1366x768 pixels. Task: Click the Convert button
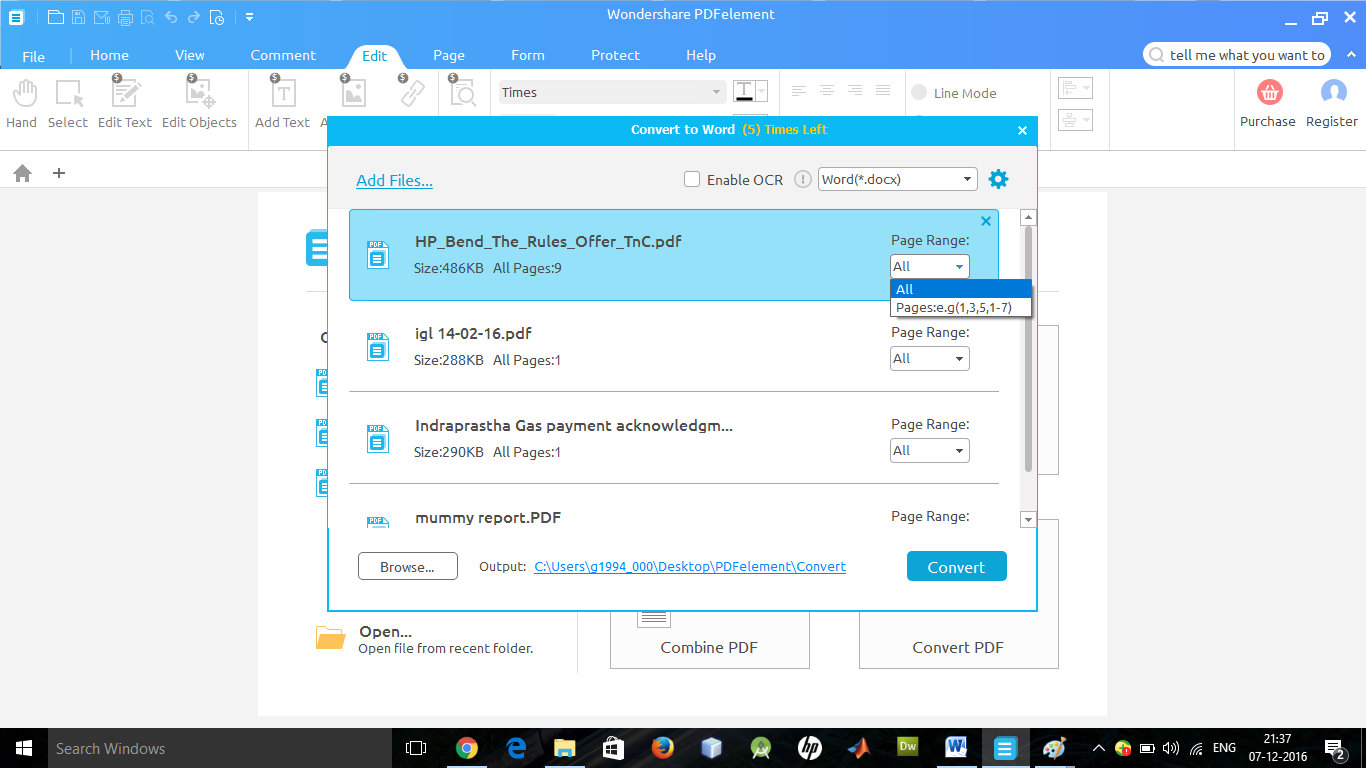(x=957, y=566)
